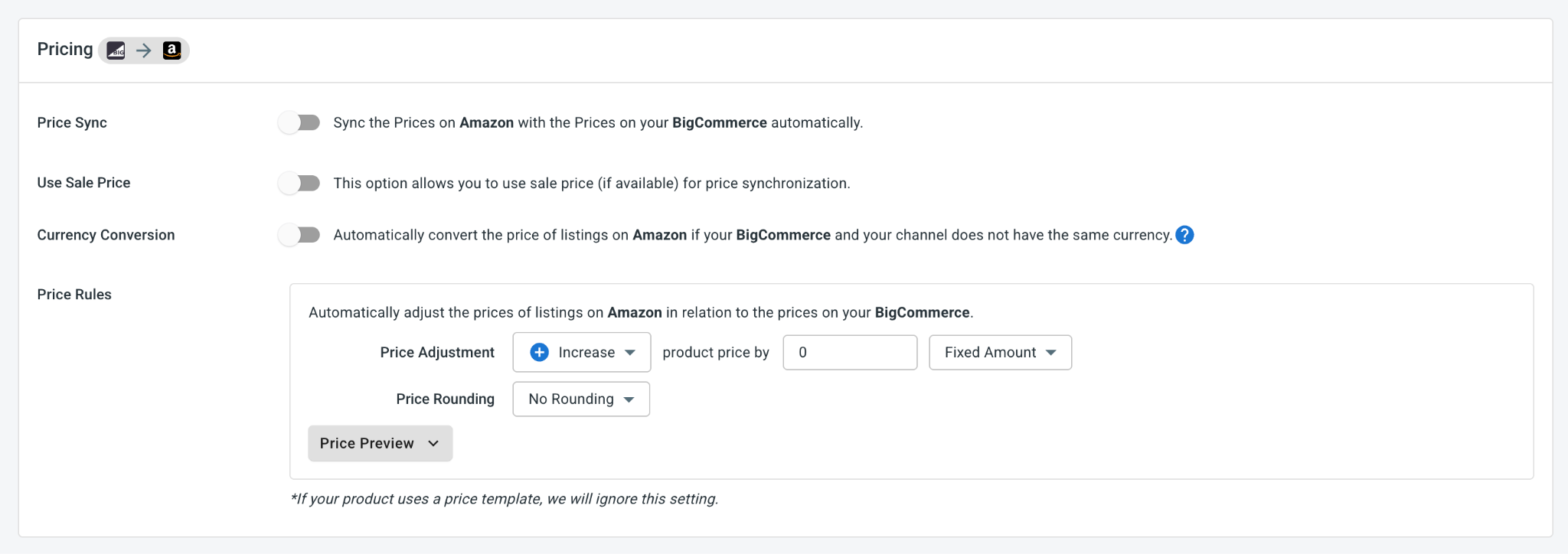Click the BigCommerce source icon in header
The image size is (1568, 554).
[x=116, y=51]
